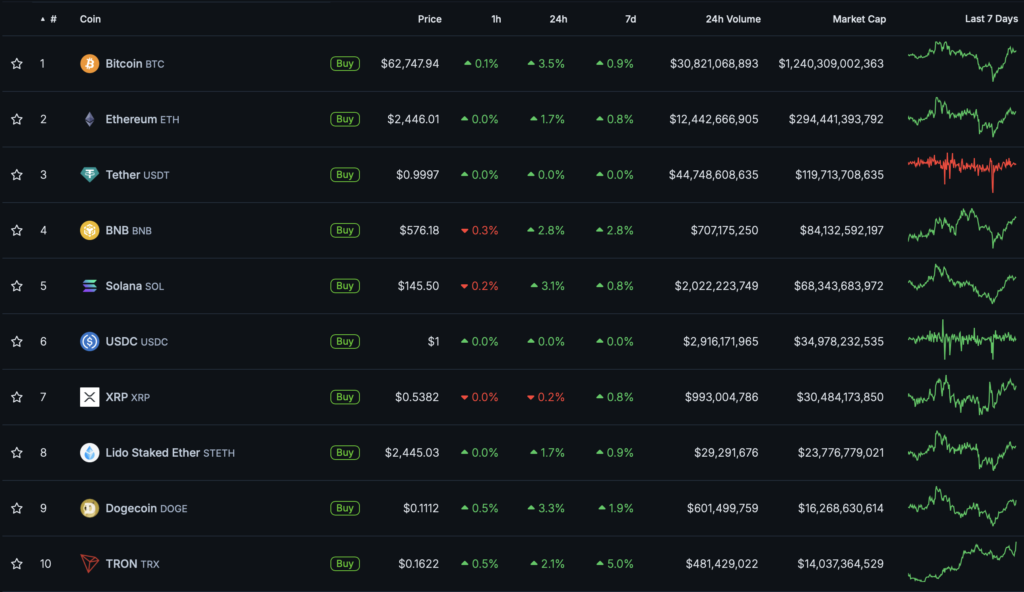
Task: Sort by 7d change column header
Action: [629, 19]
